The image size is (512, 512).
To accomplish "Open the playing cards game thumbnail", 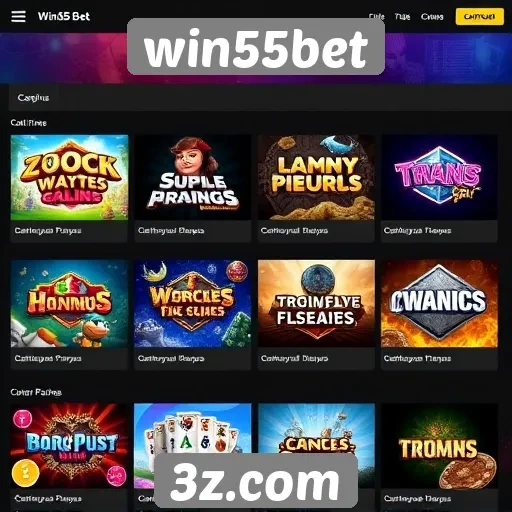I will tap(193, 428).
